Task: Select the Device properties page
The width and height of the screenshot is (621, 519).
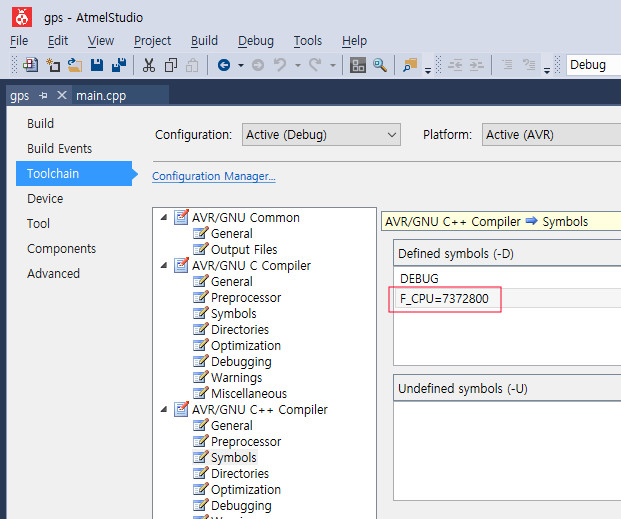Action: [45, 198]
